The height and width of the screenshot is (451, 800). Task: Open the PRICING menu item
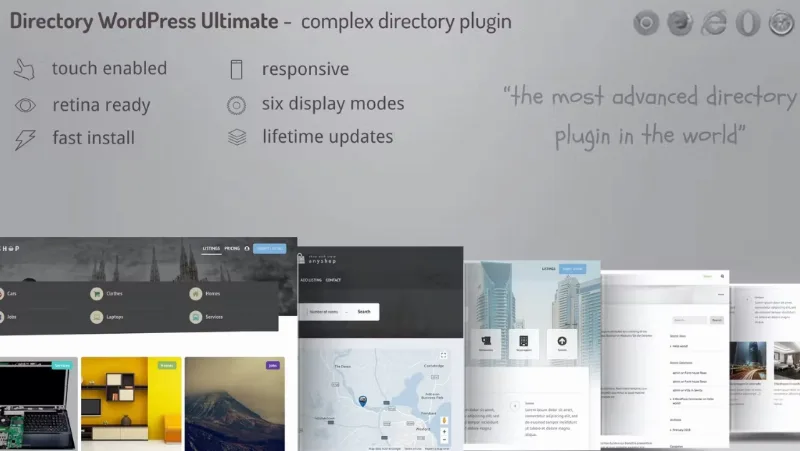(x=232, y=248)
